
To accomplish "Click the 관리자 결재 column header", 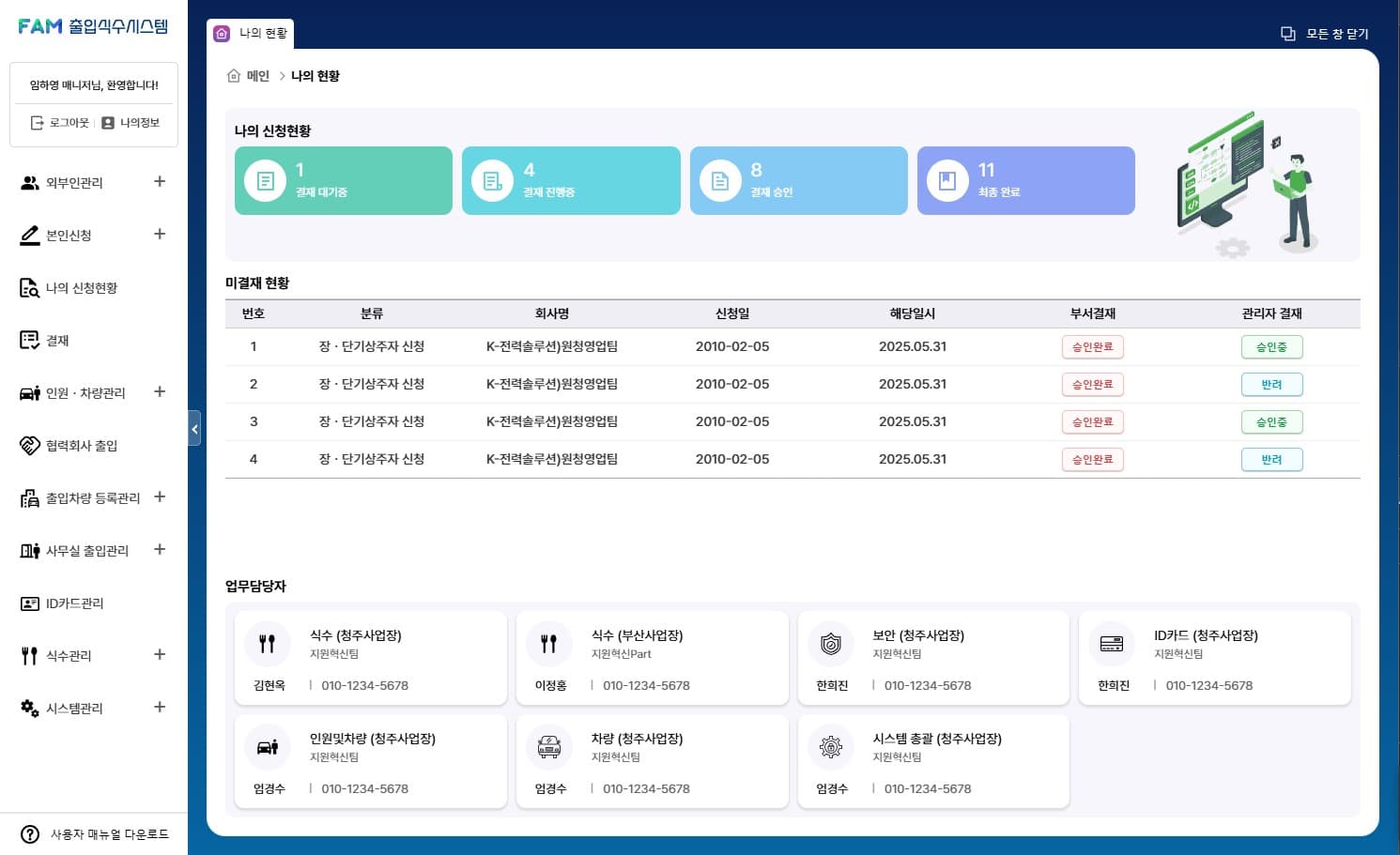I will point(1272,313).
